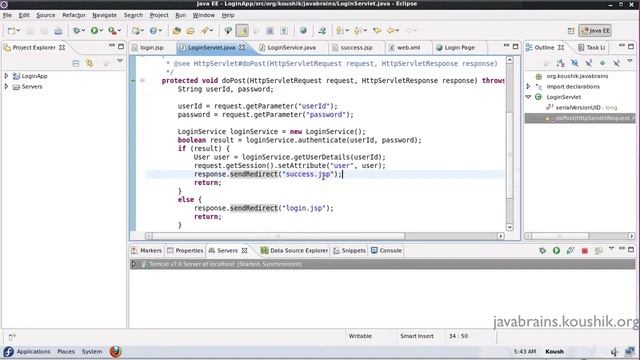Toggle Link with Editor in Project Explorer

[x=89, y=63]
